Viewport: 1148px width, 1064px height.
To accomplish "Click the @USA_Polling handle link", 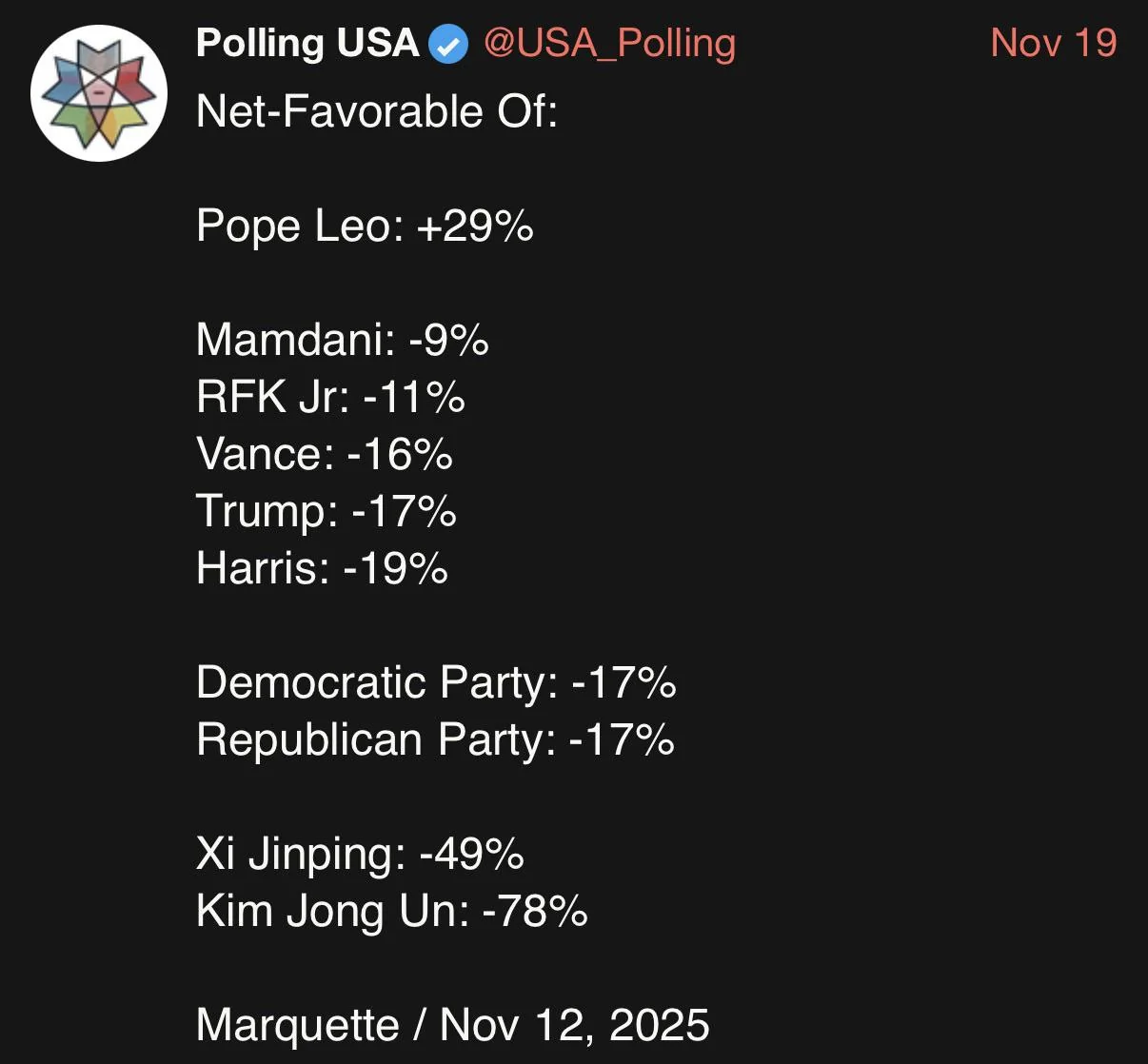I will [609, 44].
